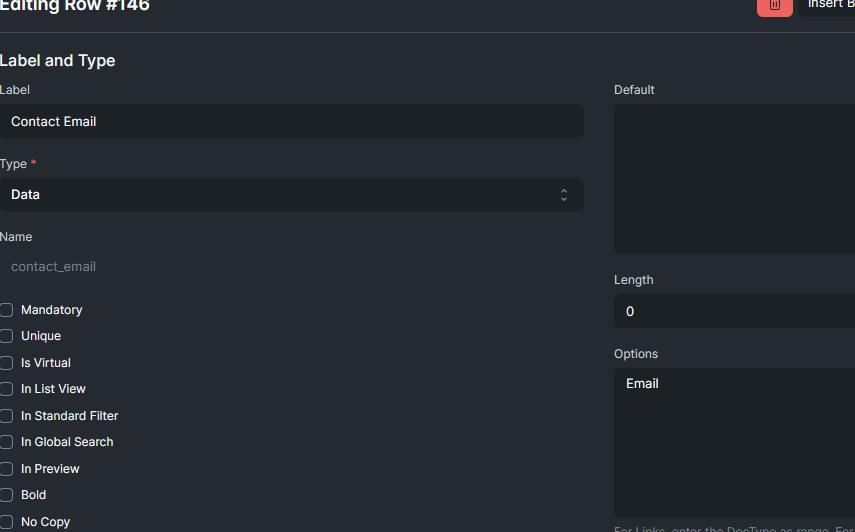Screen dimensions: 855x532
Task: Enable In Standard Filter checkbox
Action: [x=7, y=416]
